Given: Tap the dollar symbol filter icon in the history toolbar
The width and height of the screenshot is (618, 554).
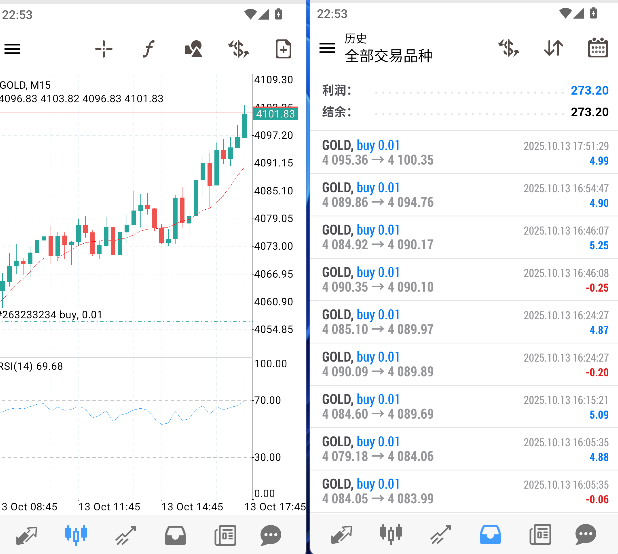Looking at the screenshot, I should click(508, 48).
